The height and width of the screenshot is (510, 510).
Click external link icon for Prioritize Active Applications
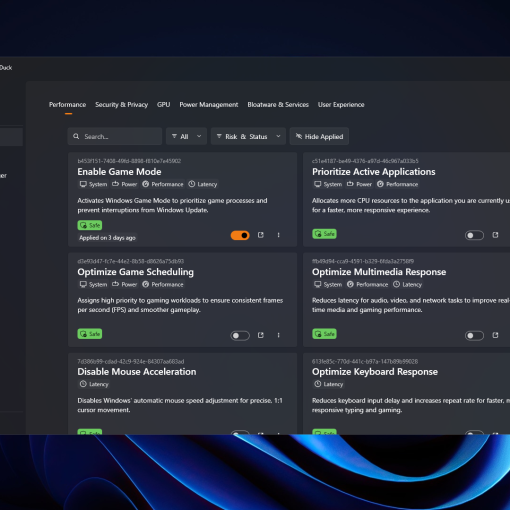[495, 235]
